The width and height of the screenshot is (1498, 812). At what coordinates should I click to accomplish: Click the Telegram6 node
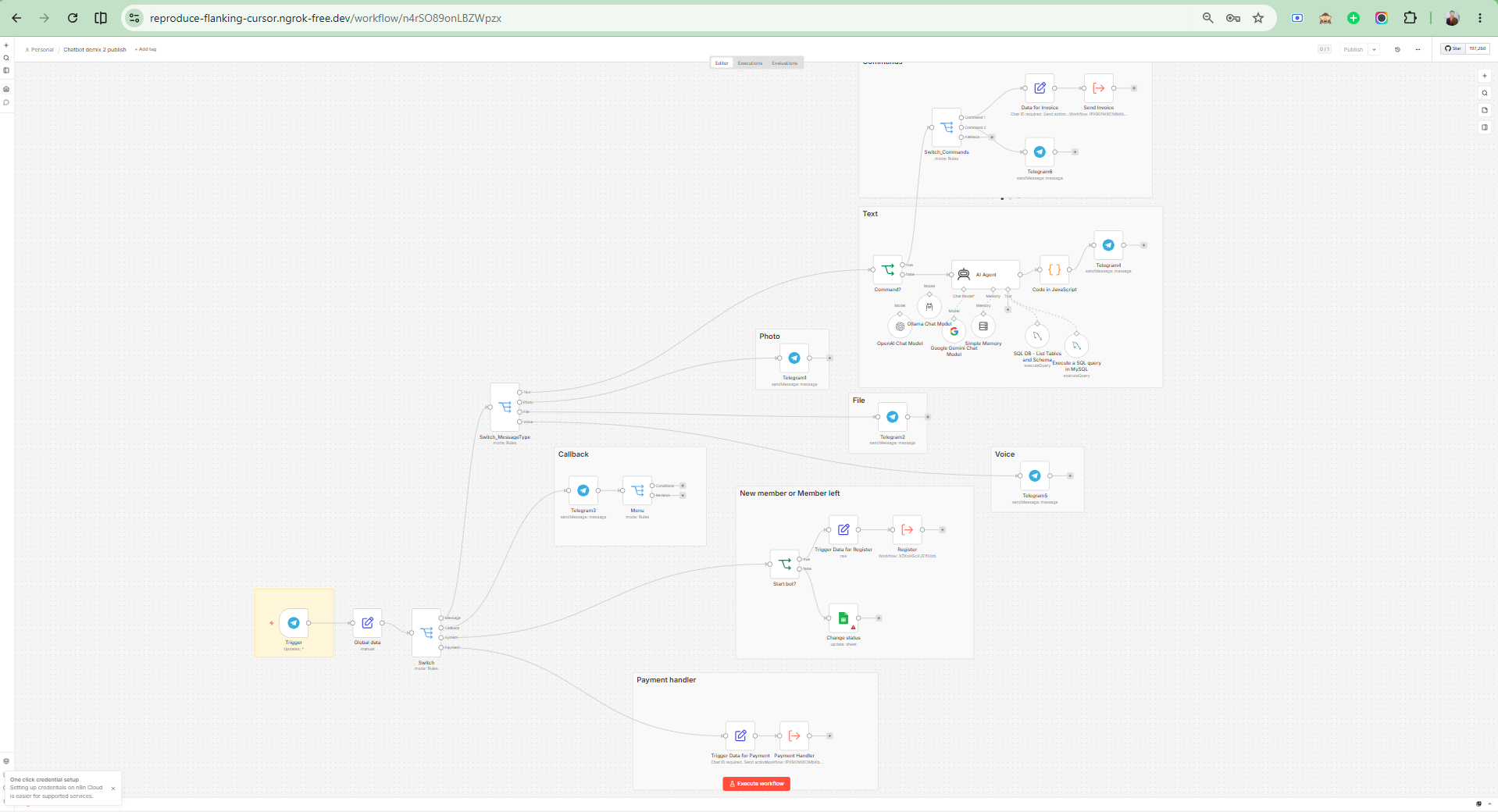click(1040, 151)
